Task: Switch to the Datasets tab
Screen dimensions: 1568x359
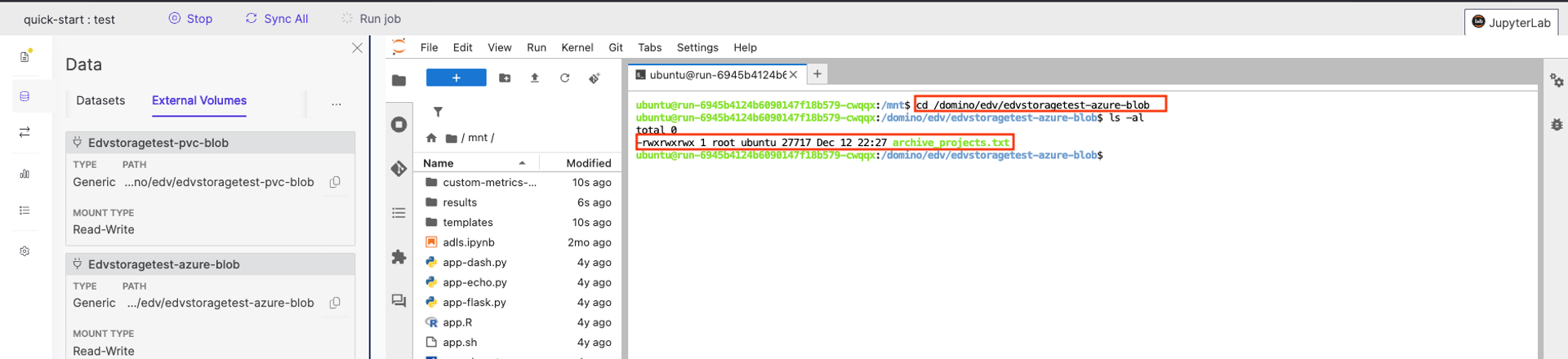Action: point(100,100)
